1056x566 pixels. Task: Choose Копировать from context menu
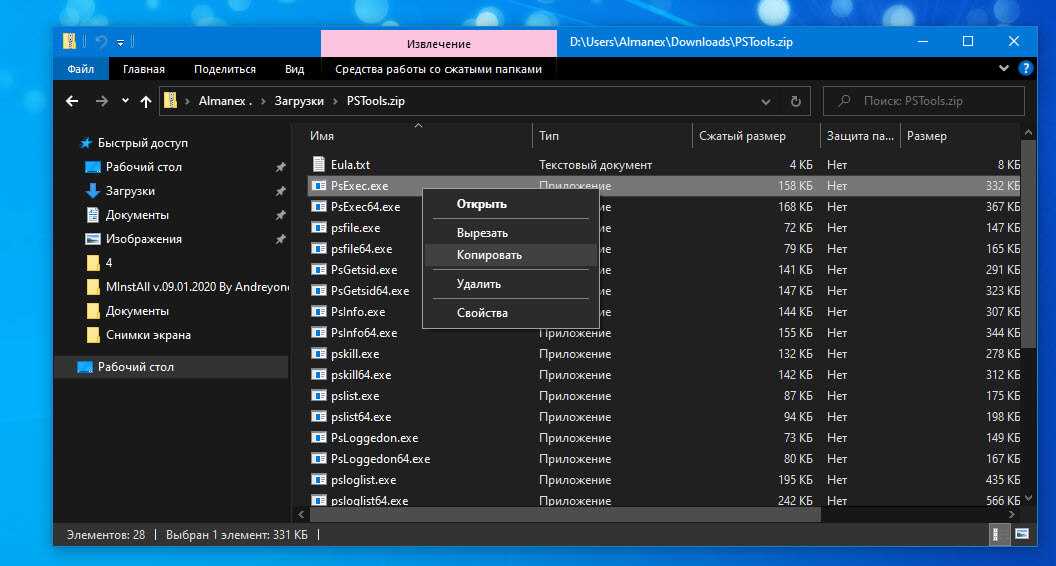(x=489, y=255)
